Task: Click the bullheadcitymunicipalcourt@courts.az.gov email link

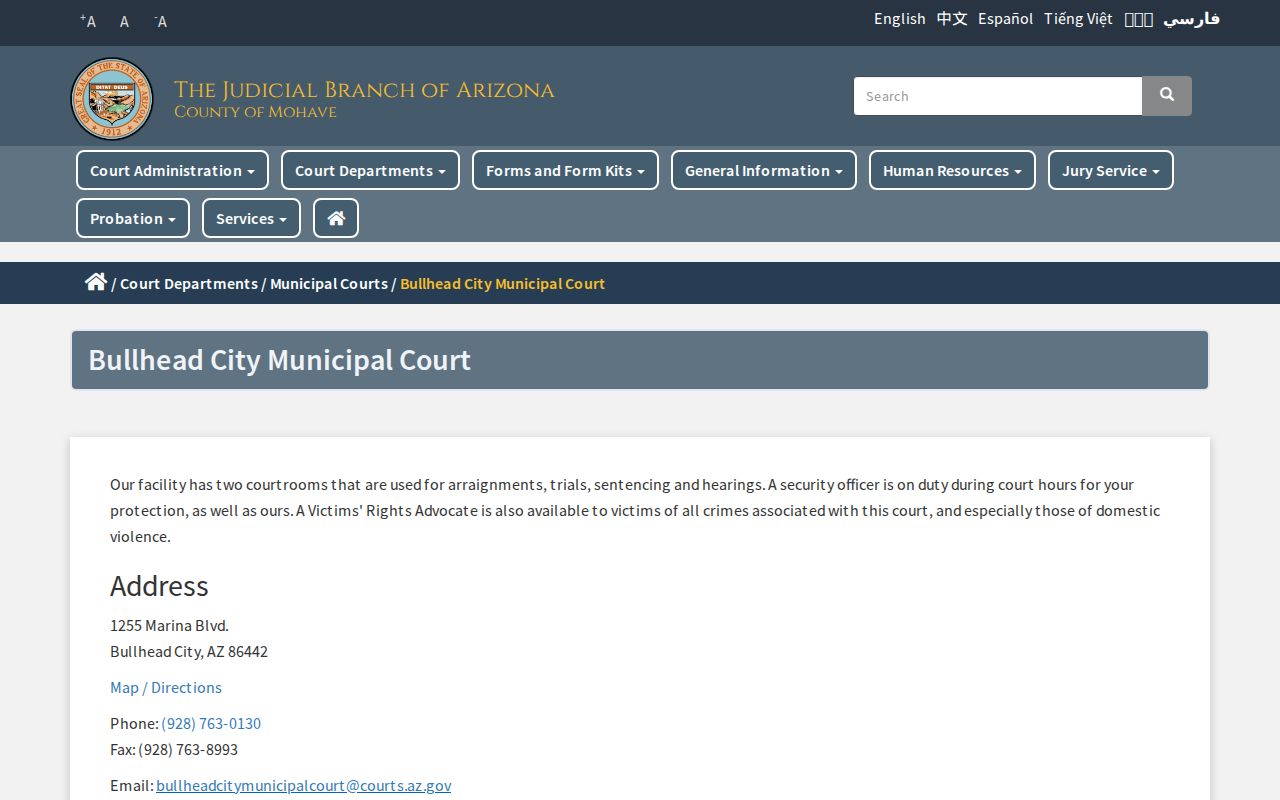Action: point(303,785)
